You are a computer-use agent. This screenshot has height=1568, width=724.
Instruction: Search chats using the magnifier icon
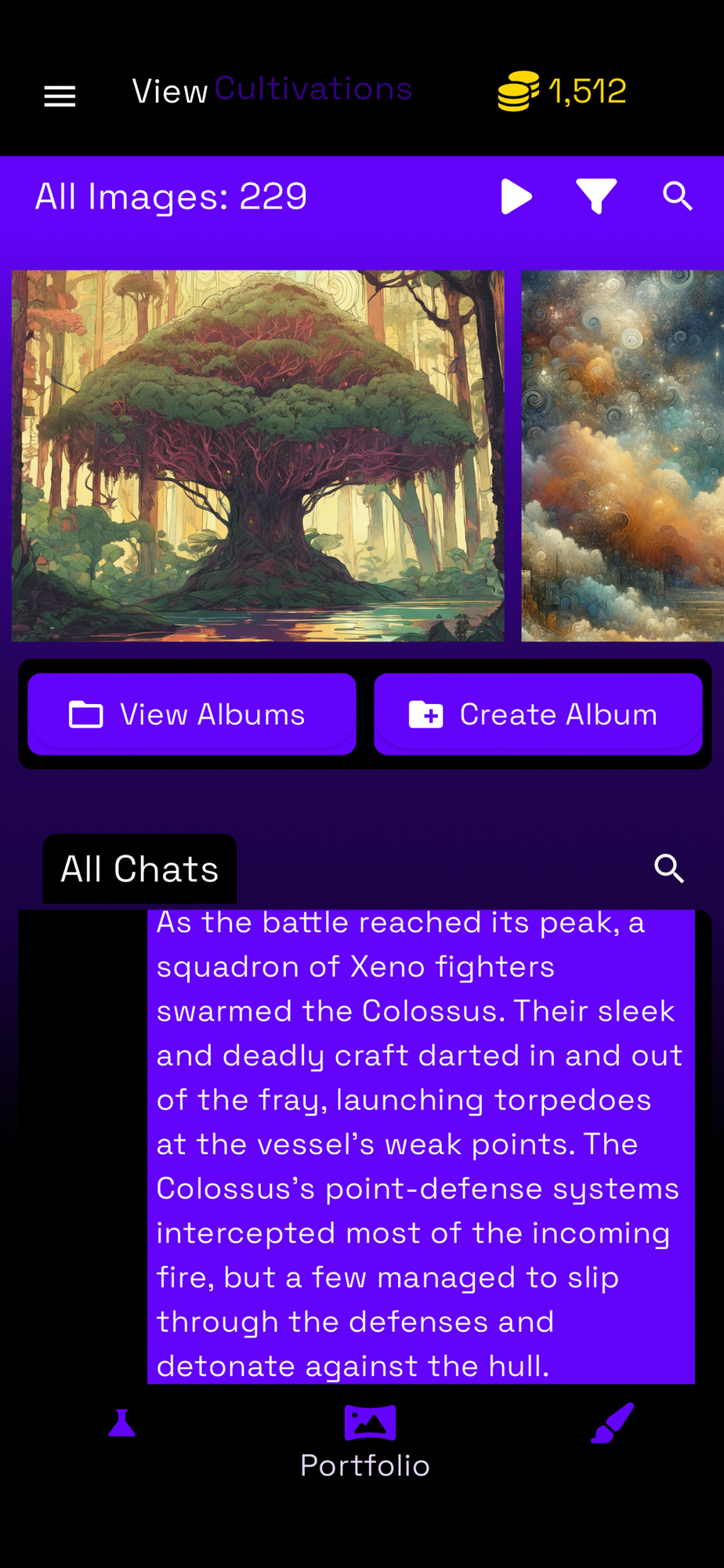pos(669,869)
